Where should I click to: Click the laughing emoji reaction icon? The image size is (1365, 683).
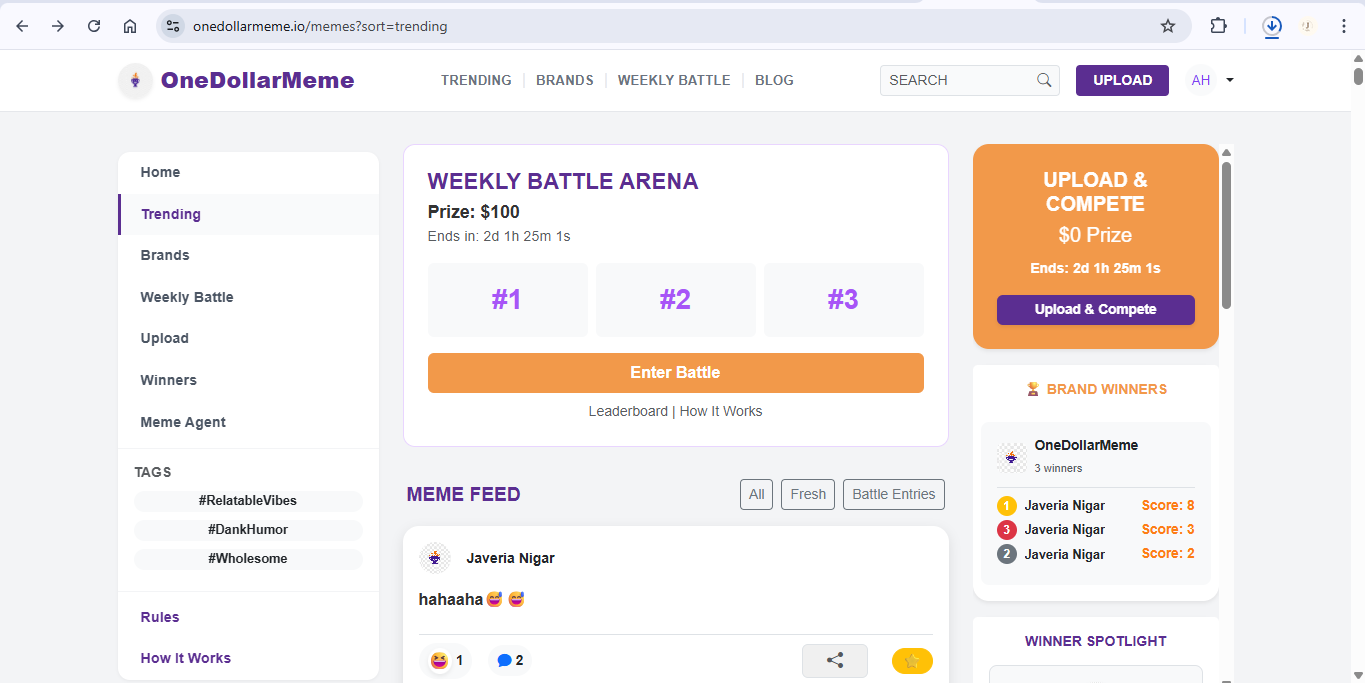(x=438, y=660)
